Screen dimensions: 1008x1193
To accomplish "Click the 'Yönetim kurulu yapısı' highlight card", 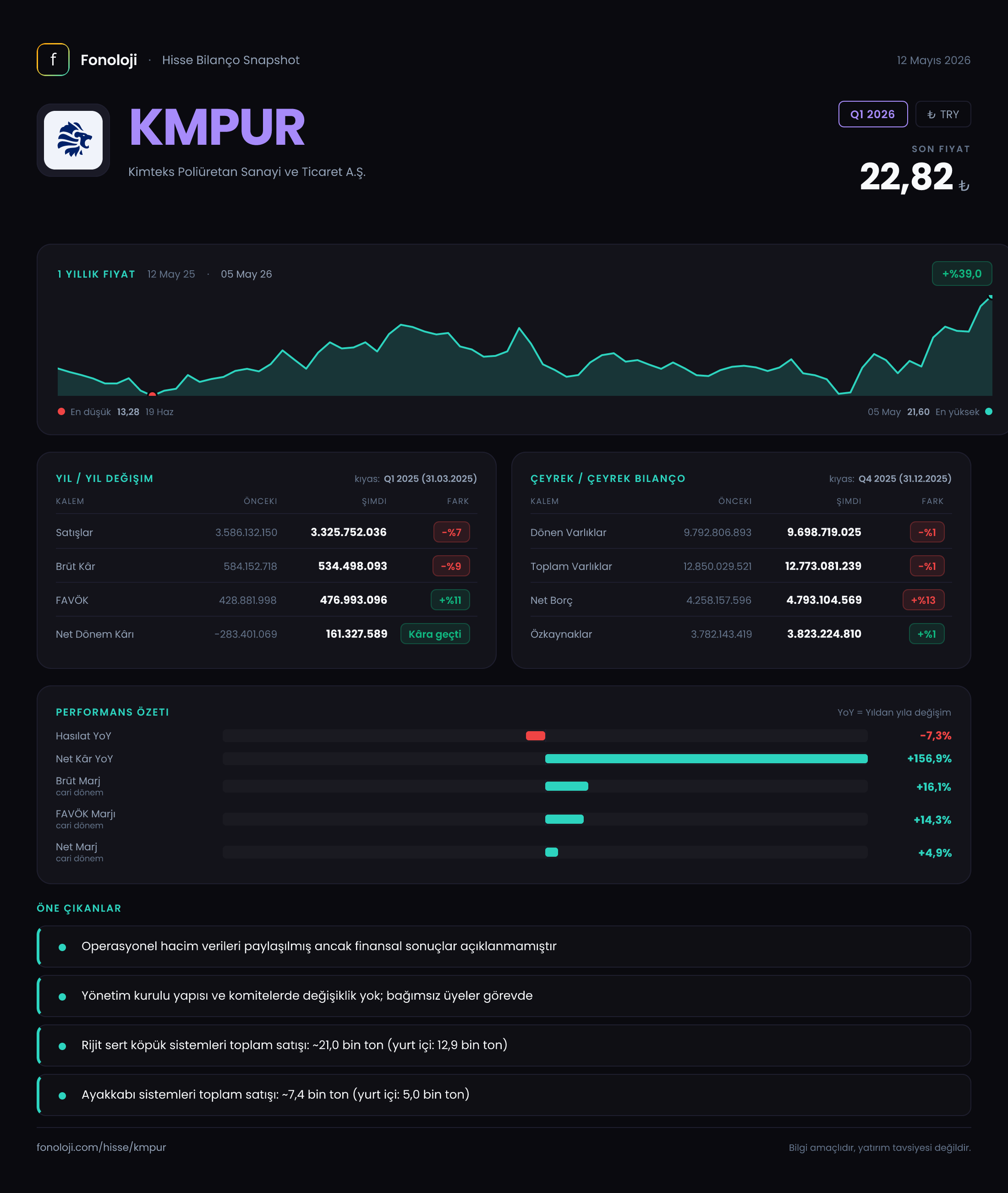I will point(504,996).
